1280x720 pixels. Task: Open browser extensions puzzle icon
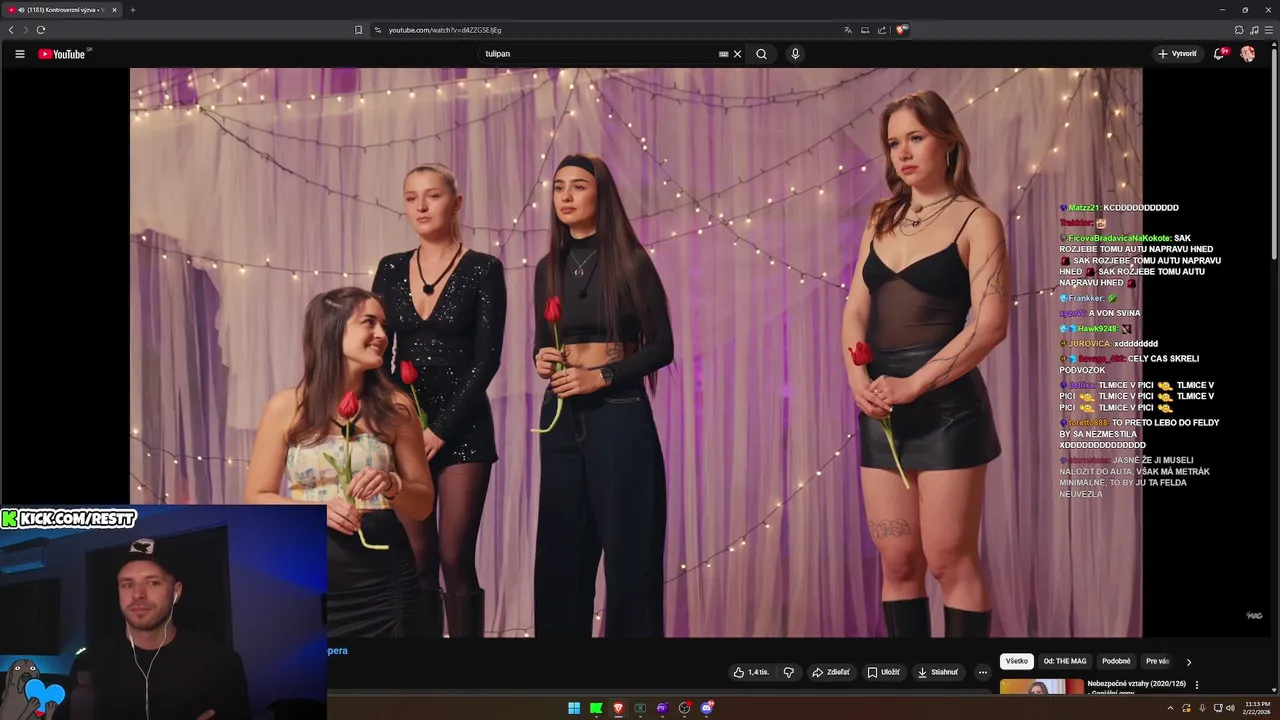point(1239,30)
